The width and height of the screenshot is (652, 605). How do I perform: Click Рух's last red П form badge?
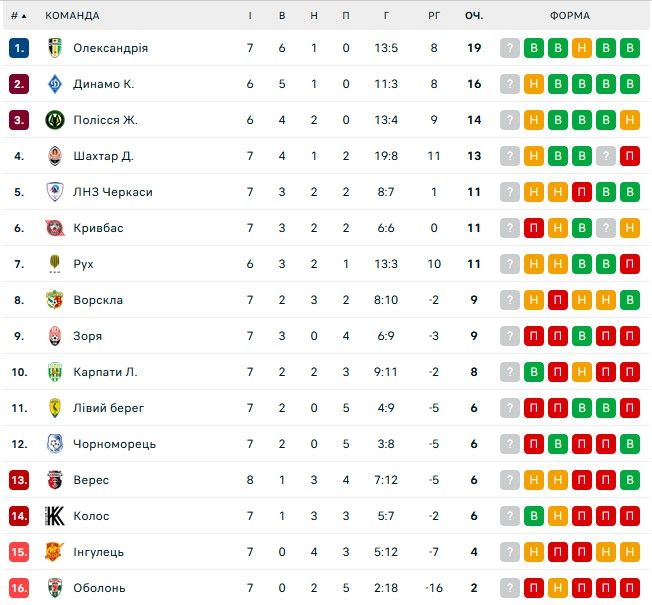(629, 264)
